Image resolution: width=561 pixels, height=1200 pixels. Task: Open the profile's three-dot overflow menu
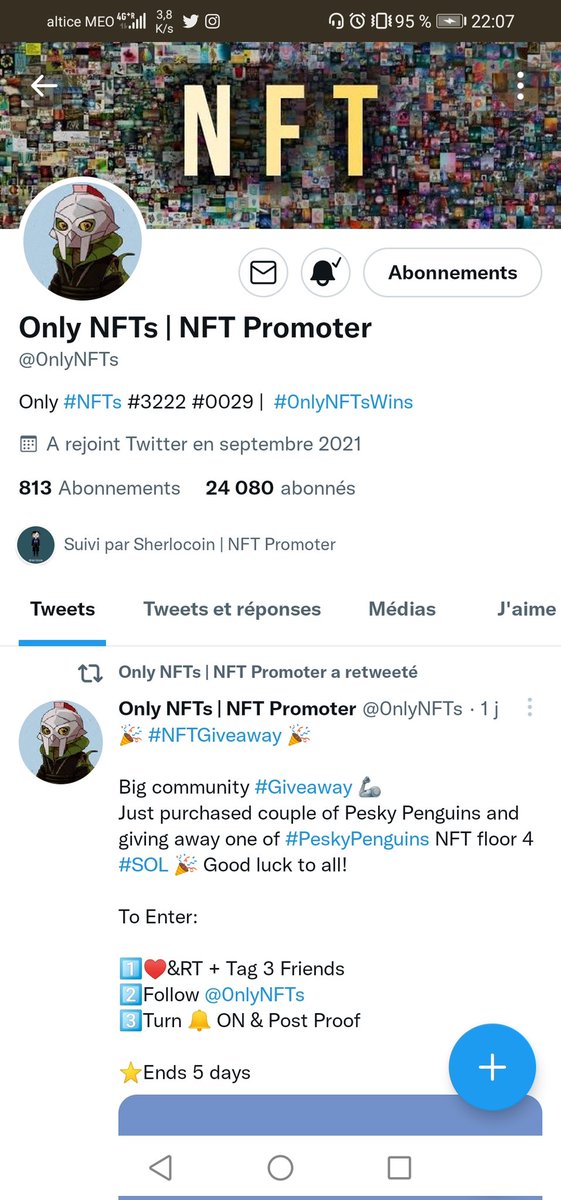pos(521,86)
